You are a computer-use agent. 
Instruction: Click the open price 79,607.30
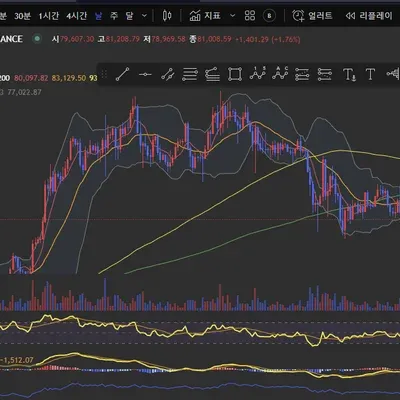pyautogui.click(x=77, y=39)
